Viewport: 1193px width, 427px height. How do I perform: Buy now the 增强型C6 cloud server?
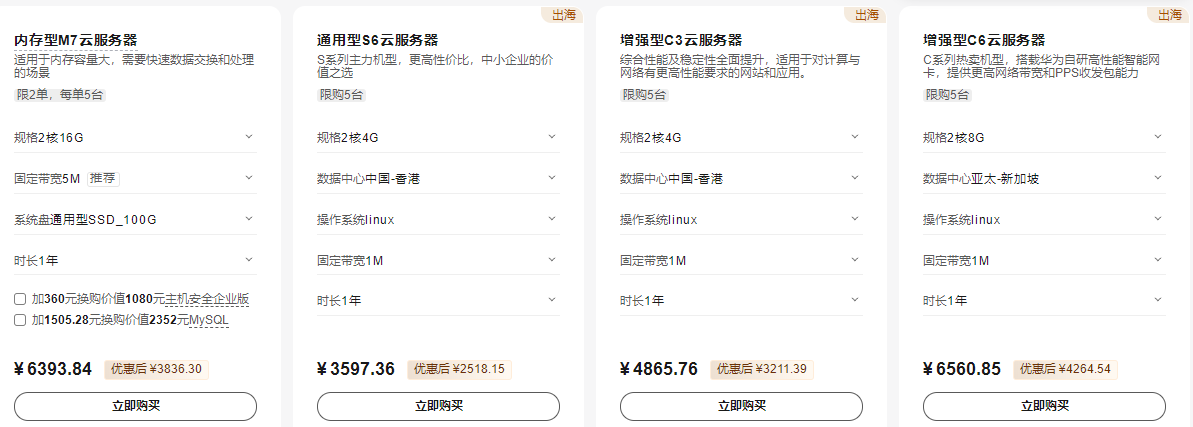click(1044, 406)
